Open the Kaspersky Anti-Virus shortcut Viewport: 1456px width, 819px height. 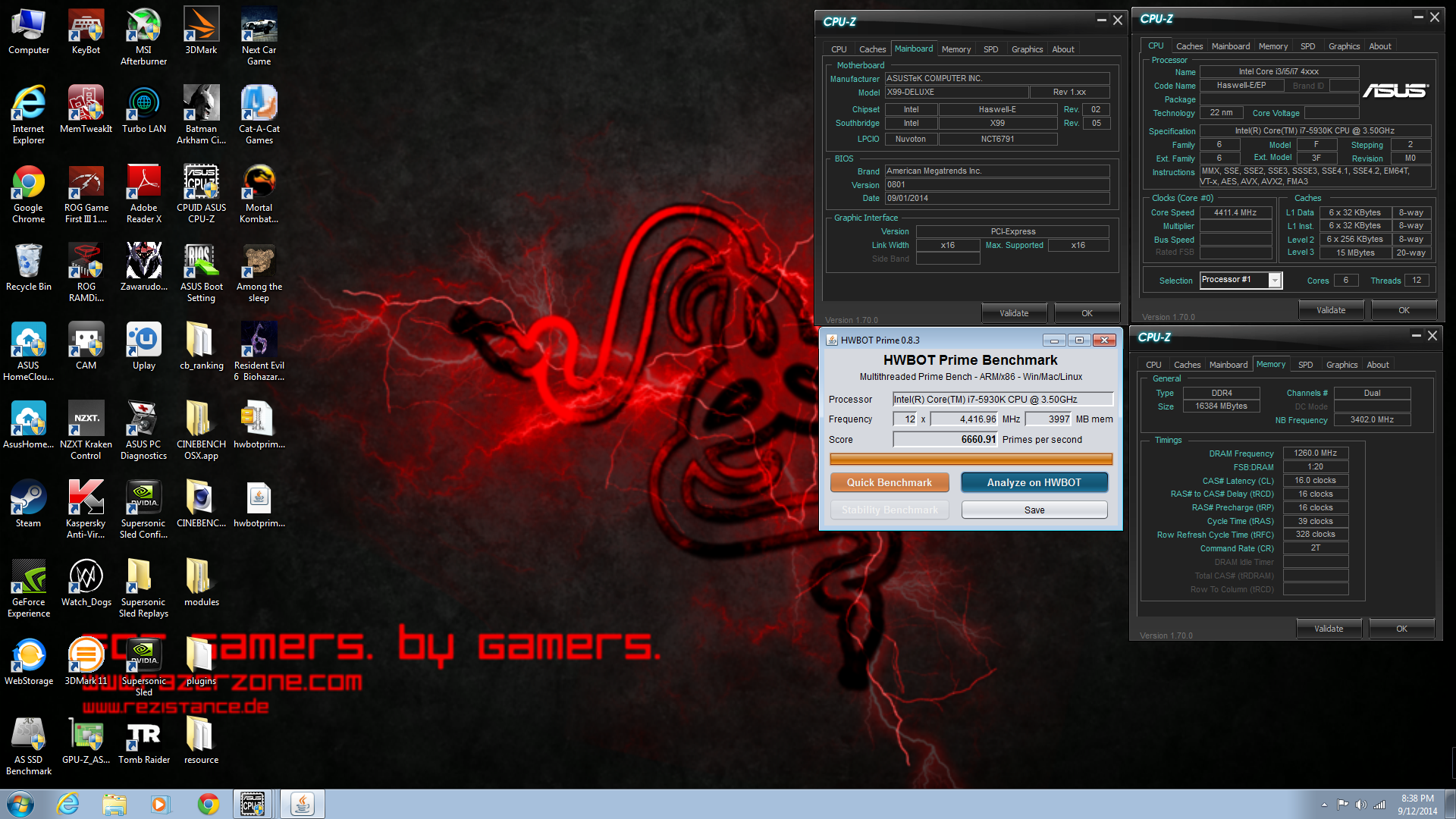[86, 510]
